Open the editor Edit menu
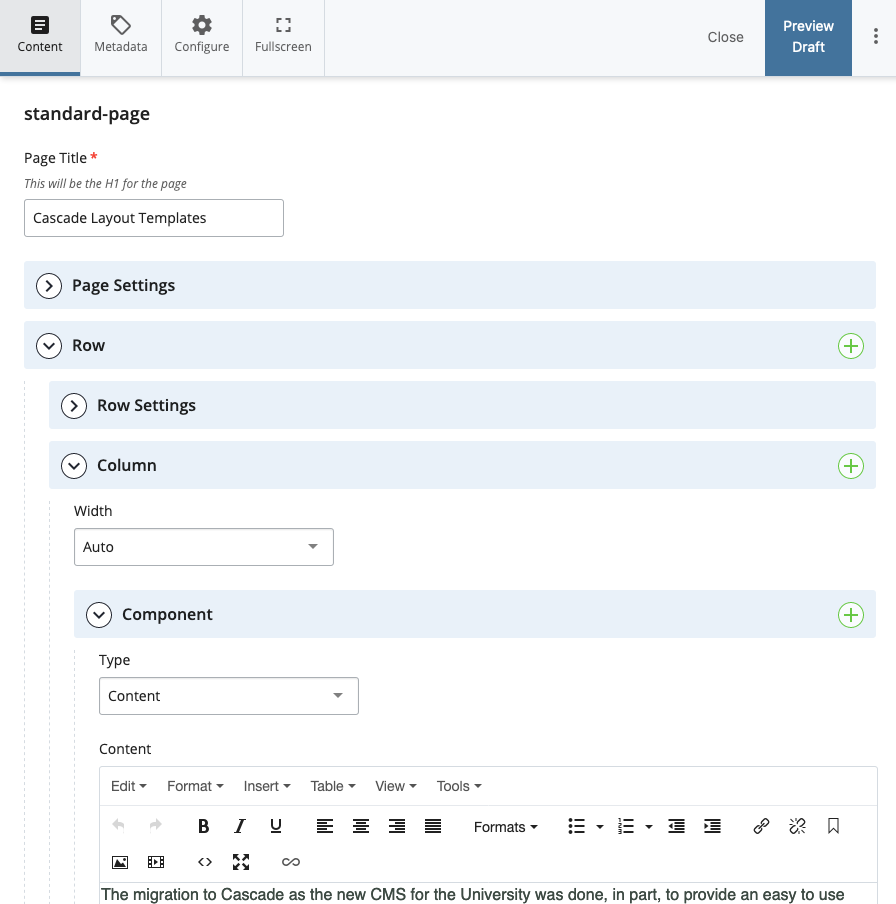The image size is (896, 904). [x=129, y=786]
